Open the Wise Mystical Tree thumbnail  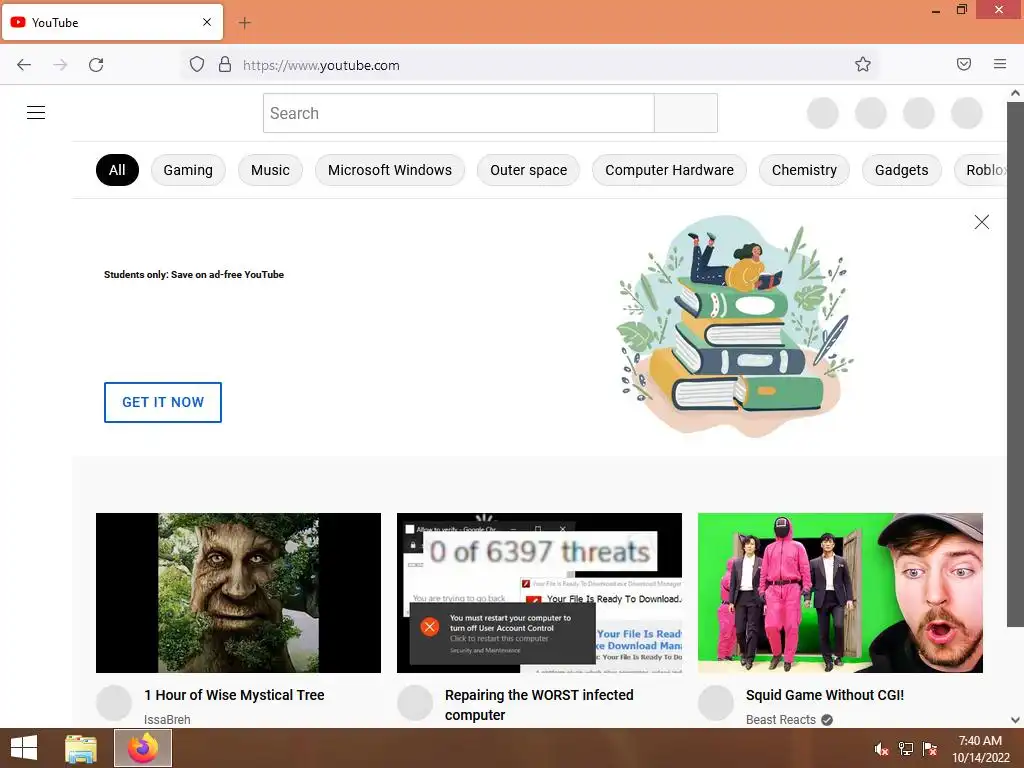(x=238, y=593)
